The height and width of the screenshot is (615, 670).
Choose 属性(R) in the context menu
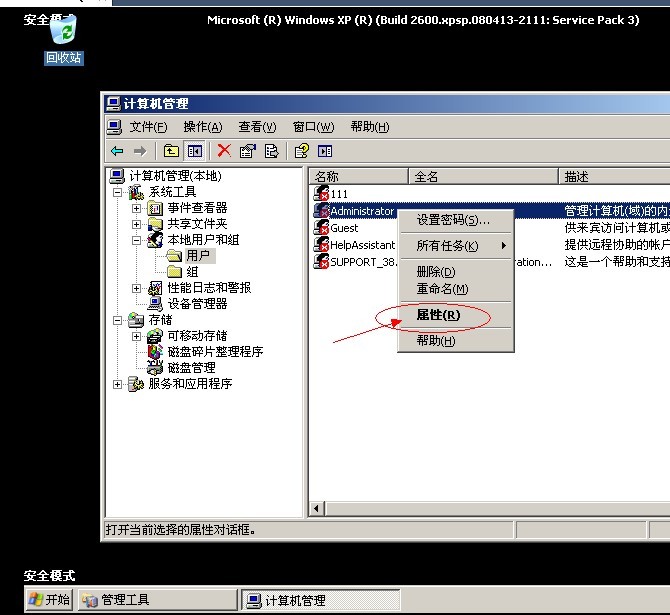[x=455, y=315]
